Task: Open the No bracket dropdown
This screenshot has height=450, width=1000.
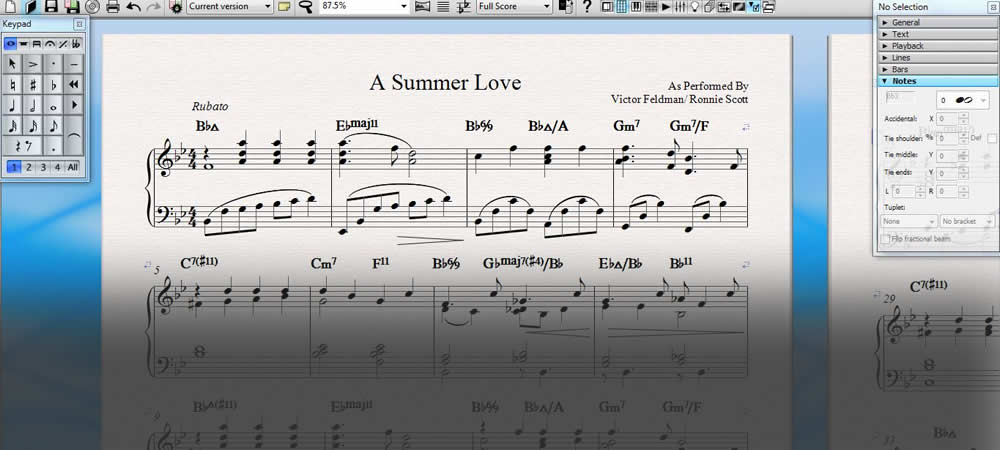Action: point(967,221)
